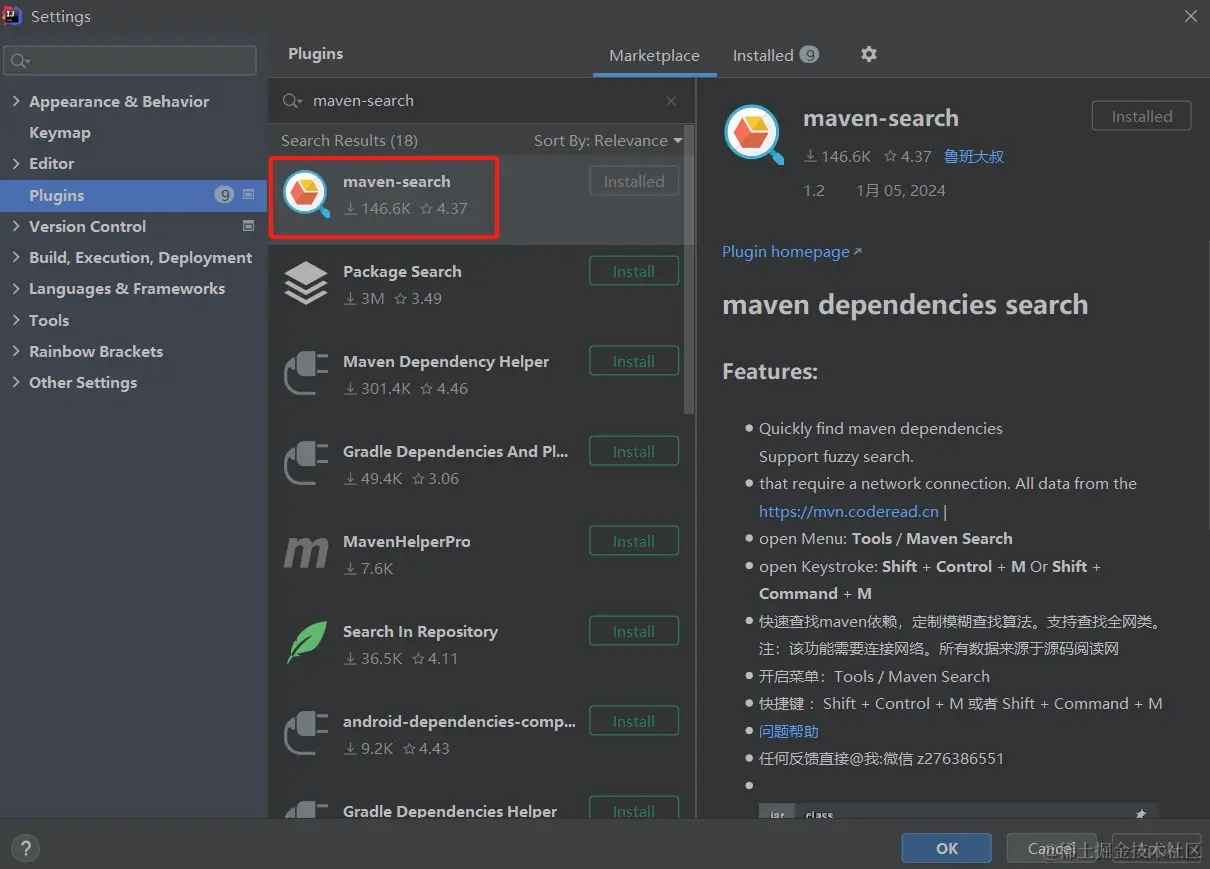The image size is (1210, 869).
Task: Install the Package Search plugin
Action: pos(634,271)
